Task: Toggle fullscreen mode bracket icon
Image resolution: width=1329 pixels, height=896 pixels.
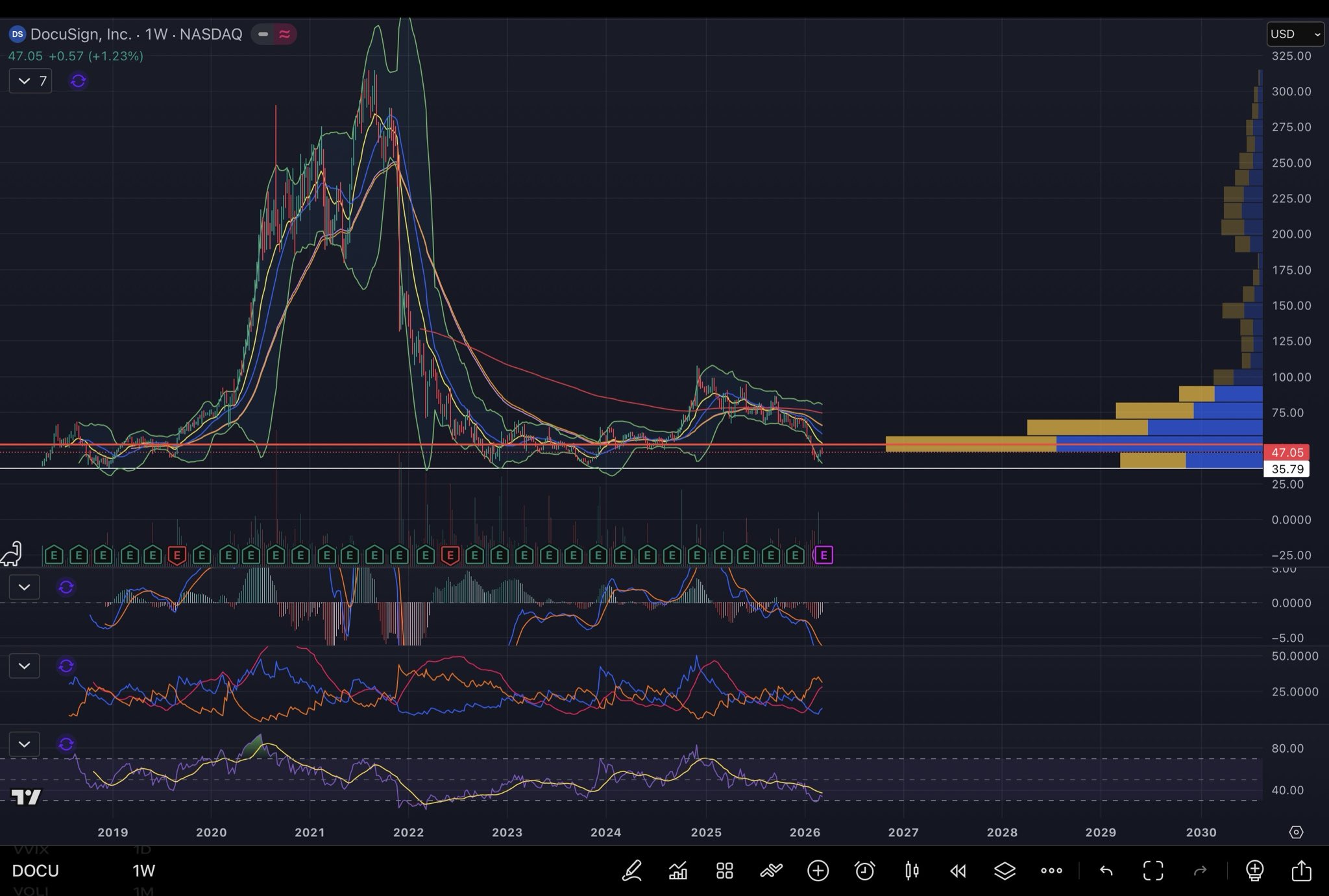Action: [x=1153, y=871]
